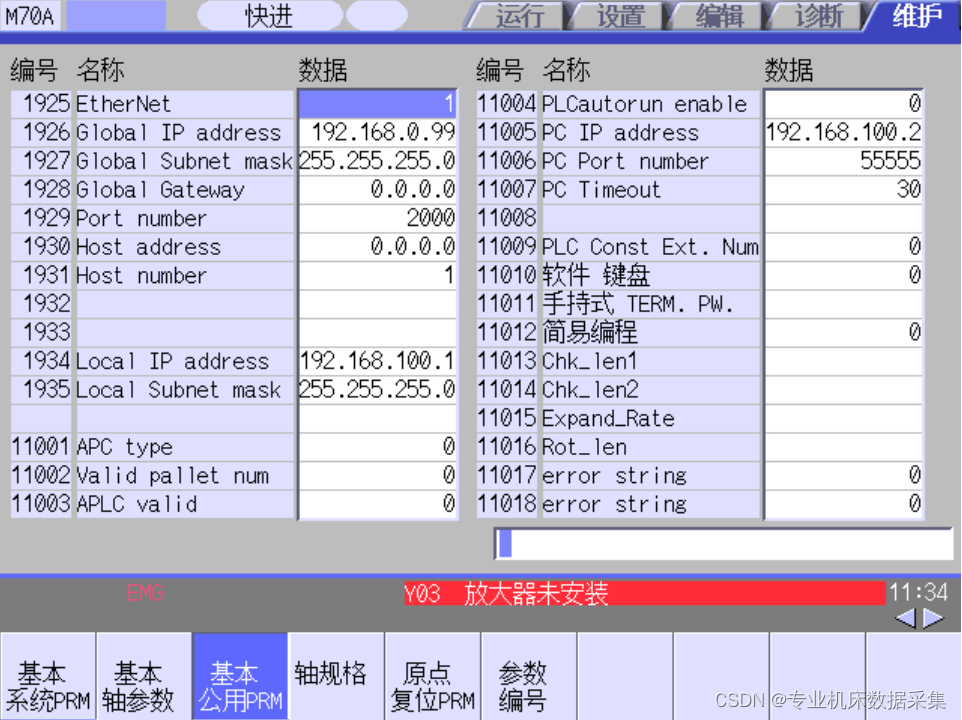Select the highlighted 基本公用PRM soft key

(x=239, y=676)
